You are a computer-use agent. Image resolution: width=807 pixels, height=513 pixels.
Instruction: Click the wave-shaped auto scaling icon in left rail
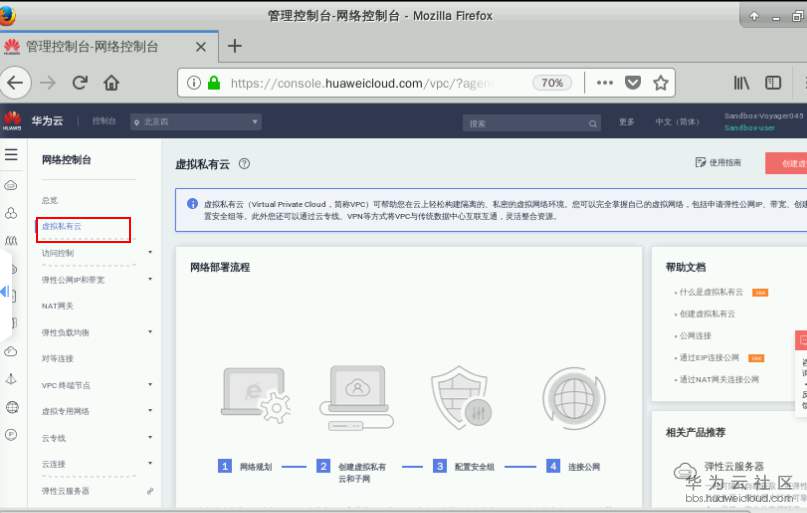pos(11,240)
